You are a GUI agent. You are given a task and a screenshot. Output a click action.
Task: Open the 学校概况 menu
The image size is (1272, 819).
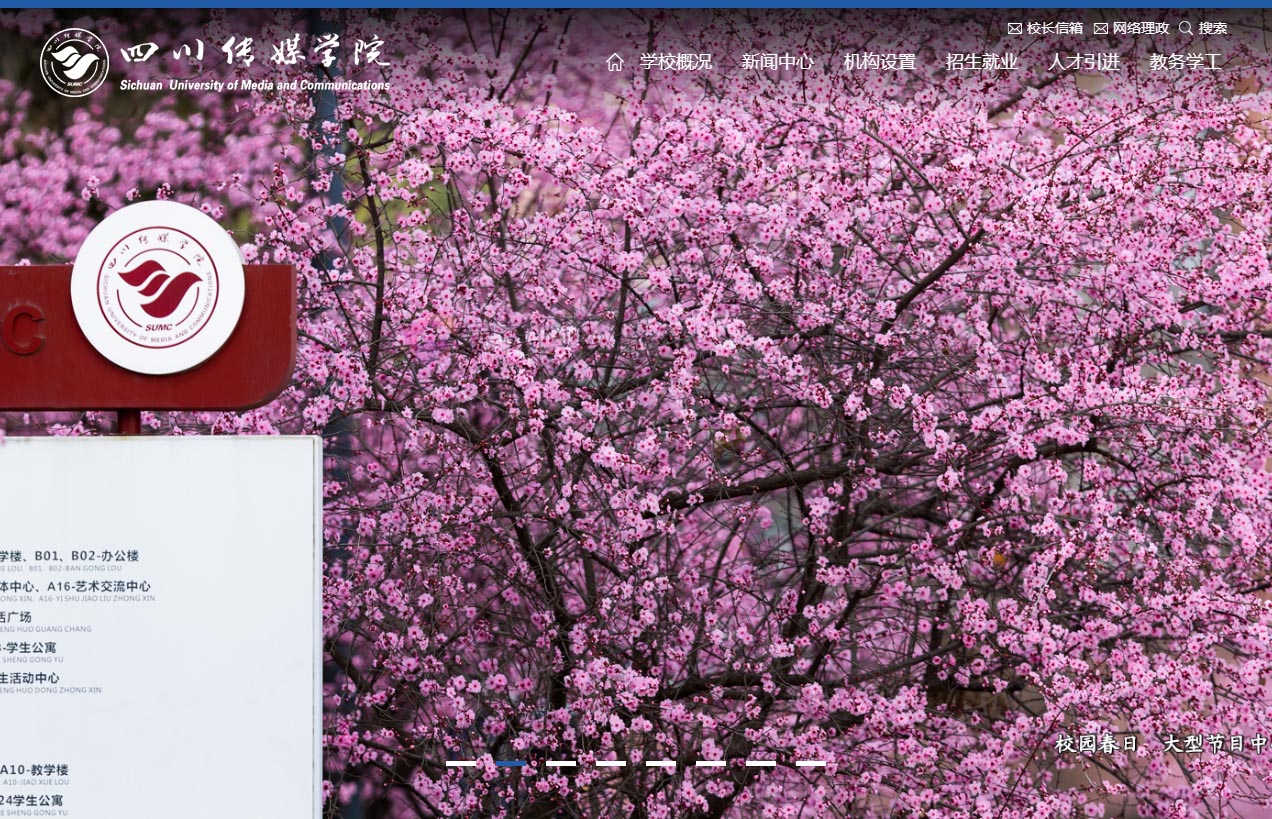(x=676, y=62)
